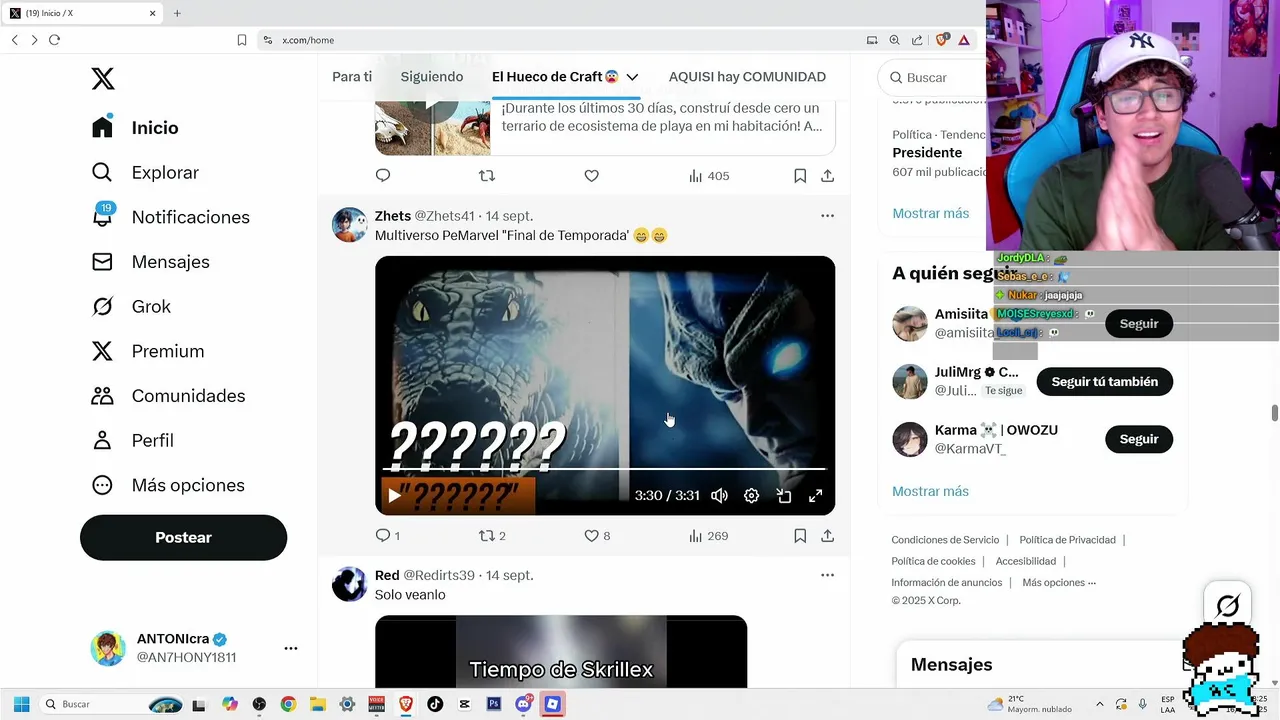Play the Zhets video

pyautogui.click(x=394, y=495)
